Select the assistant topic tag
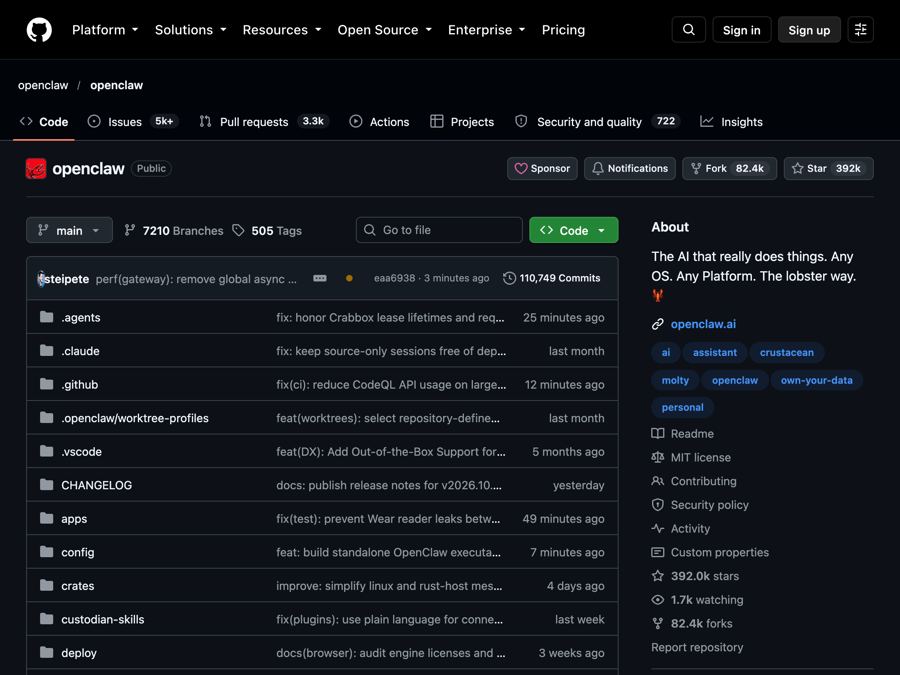The image size is (900, 675). tap(715, 352)
